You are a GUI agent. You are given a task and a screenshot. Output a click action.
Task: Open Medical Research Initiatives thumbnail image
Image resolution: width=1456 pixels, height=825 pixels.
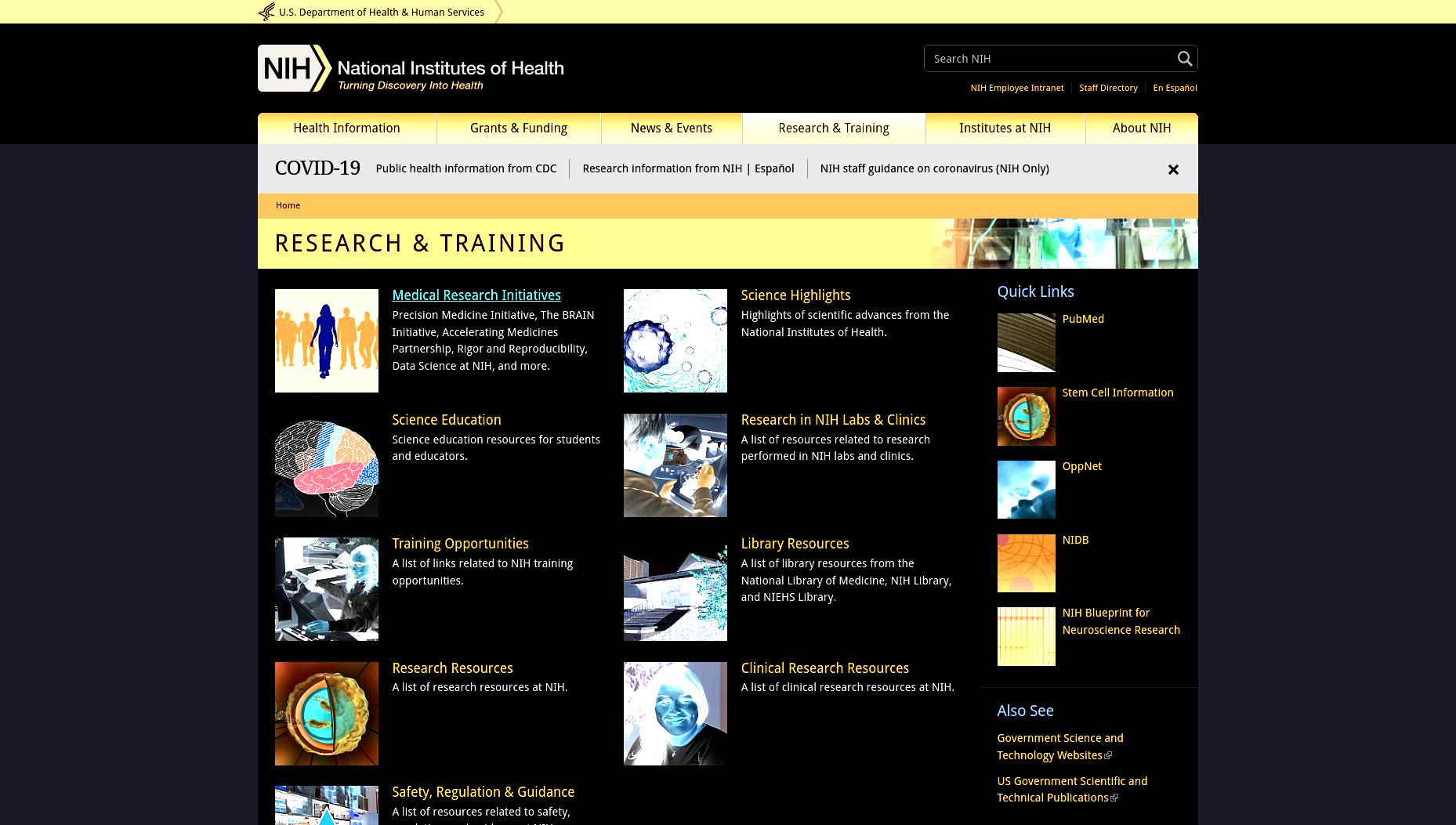pyautogui.click(x=326, y=341)
